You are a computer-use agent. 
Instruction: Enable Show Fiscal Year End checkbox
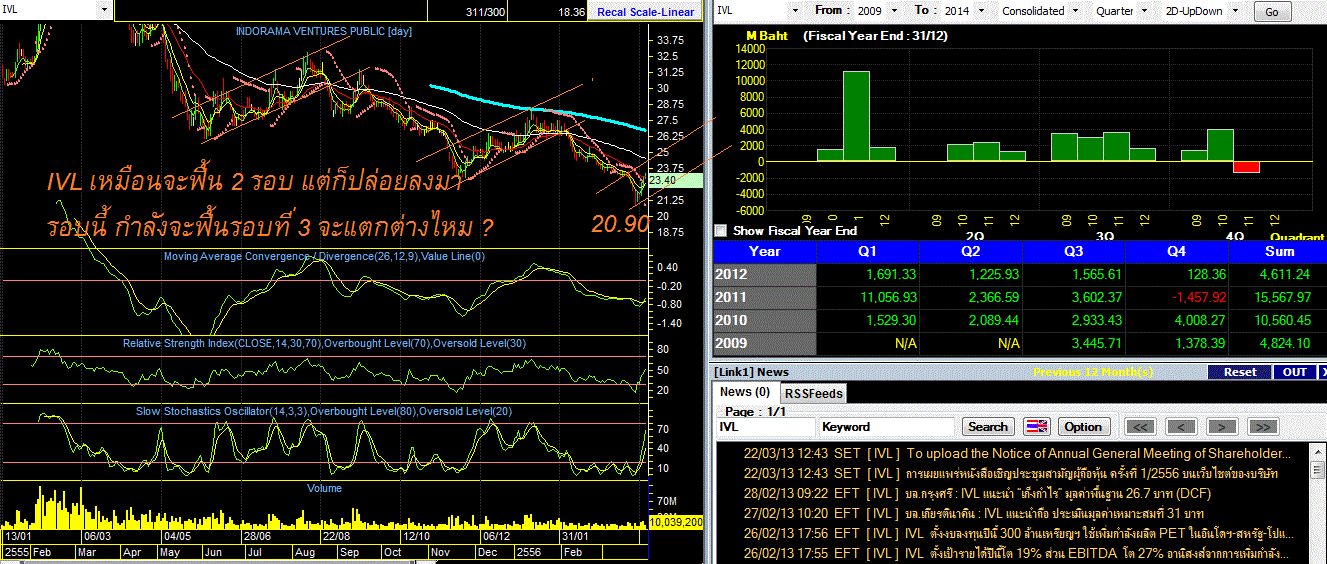tap(722, 230)
